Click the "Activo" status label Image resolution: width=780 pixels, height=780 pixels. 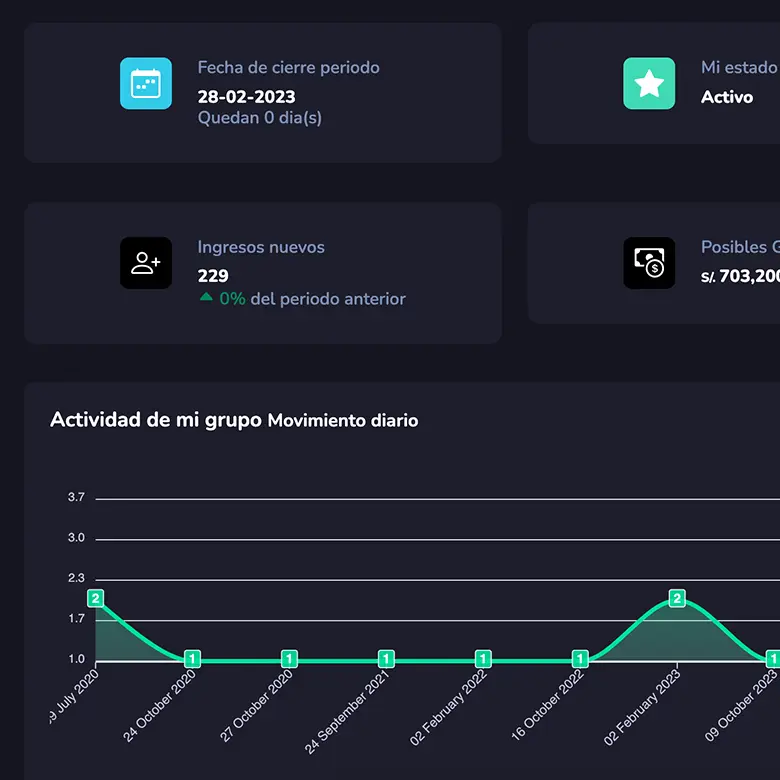(727, 97)
